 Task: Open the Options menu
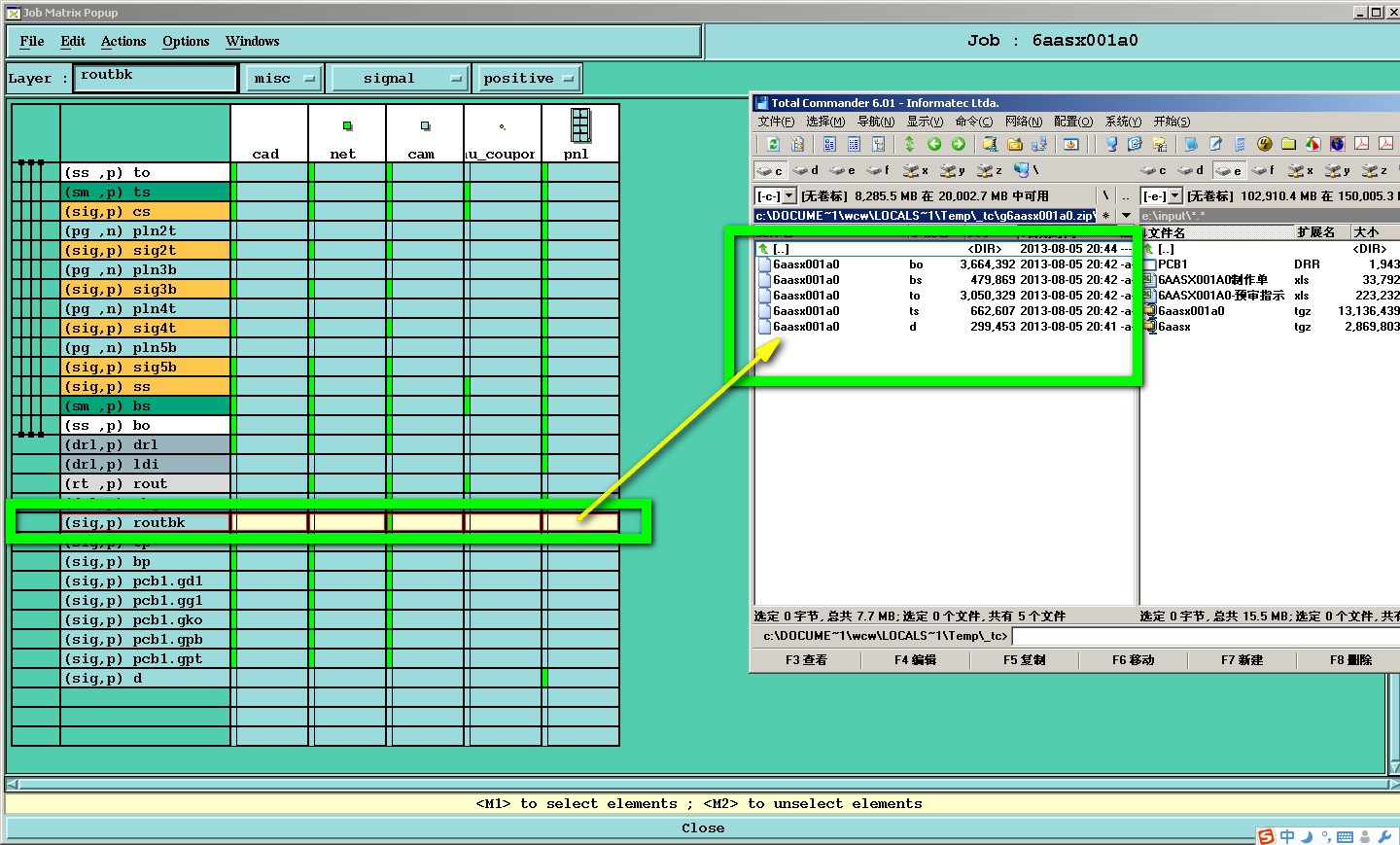point(186,42)
